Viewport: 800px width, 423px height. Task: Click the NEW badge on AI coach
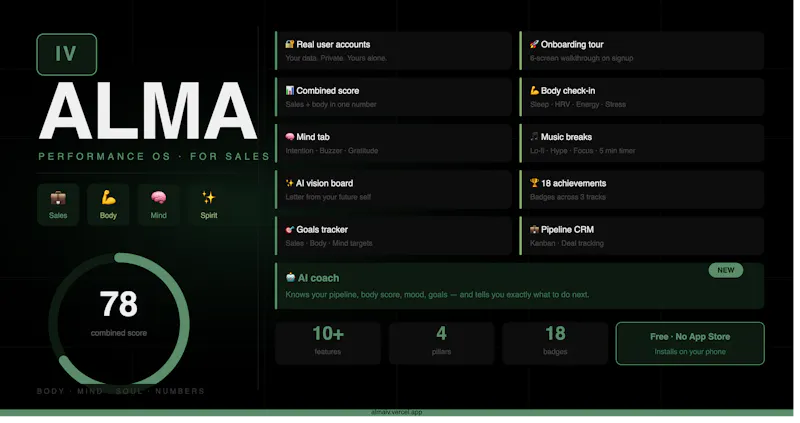pyautogui.click(x=726, y=270)
